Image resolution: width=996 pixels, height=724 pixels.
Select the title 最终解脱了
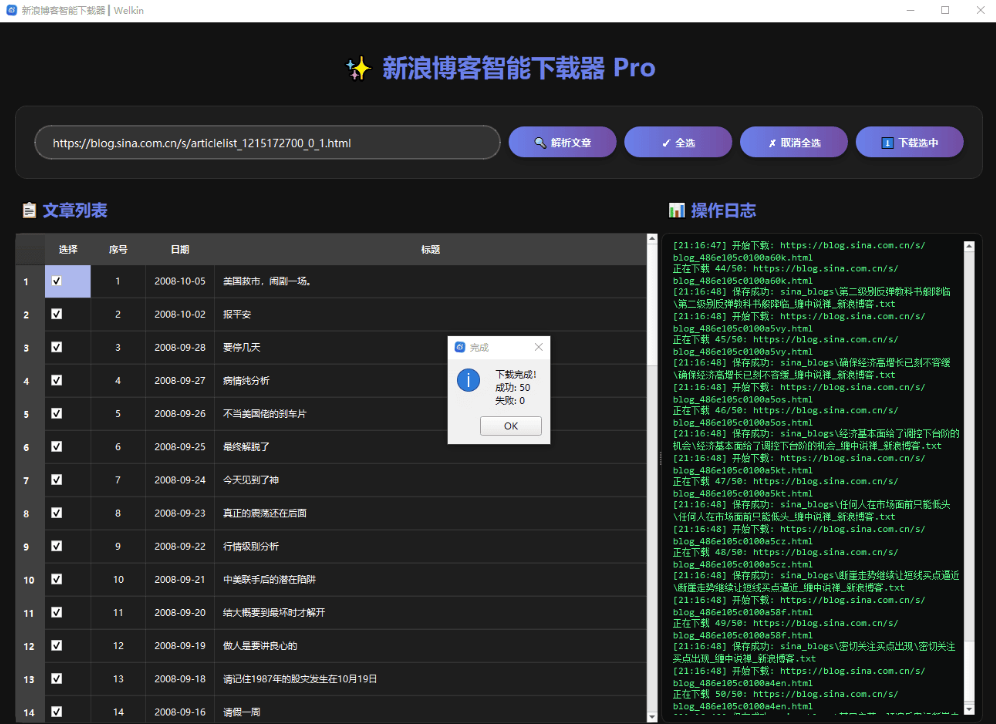pyautogui.click(x=246, y=446)
